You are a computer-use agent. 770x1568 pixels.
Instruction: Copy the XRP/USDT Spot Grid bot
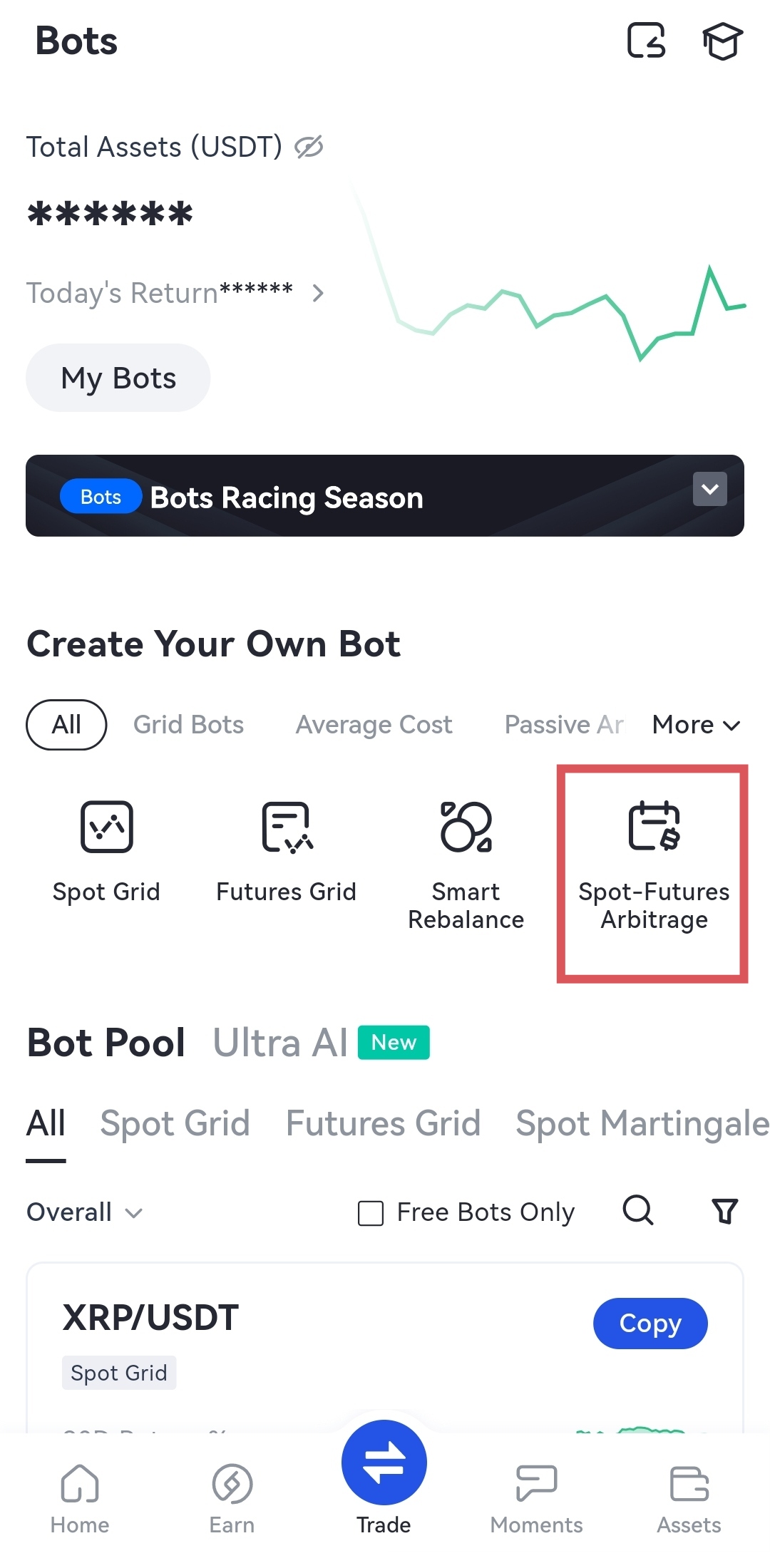[650, 1324]
